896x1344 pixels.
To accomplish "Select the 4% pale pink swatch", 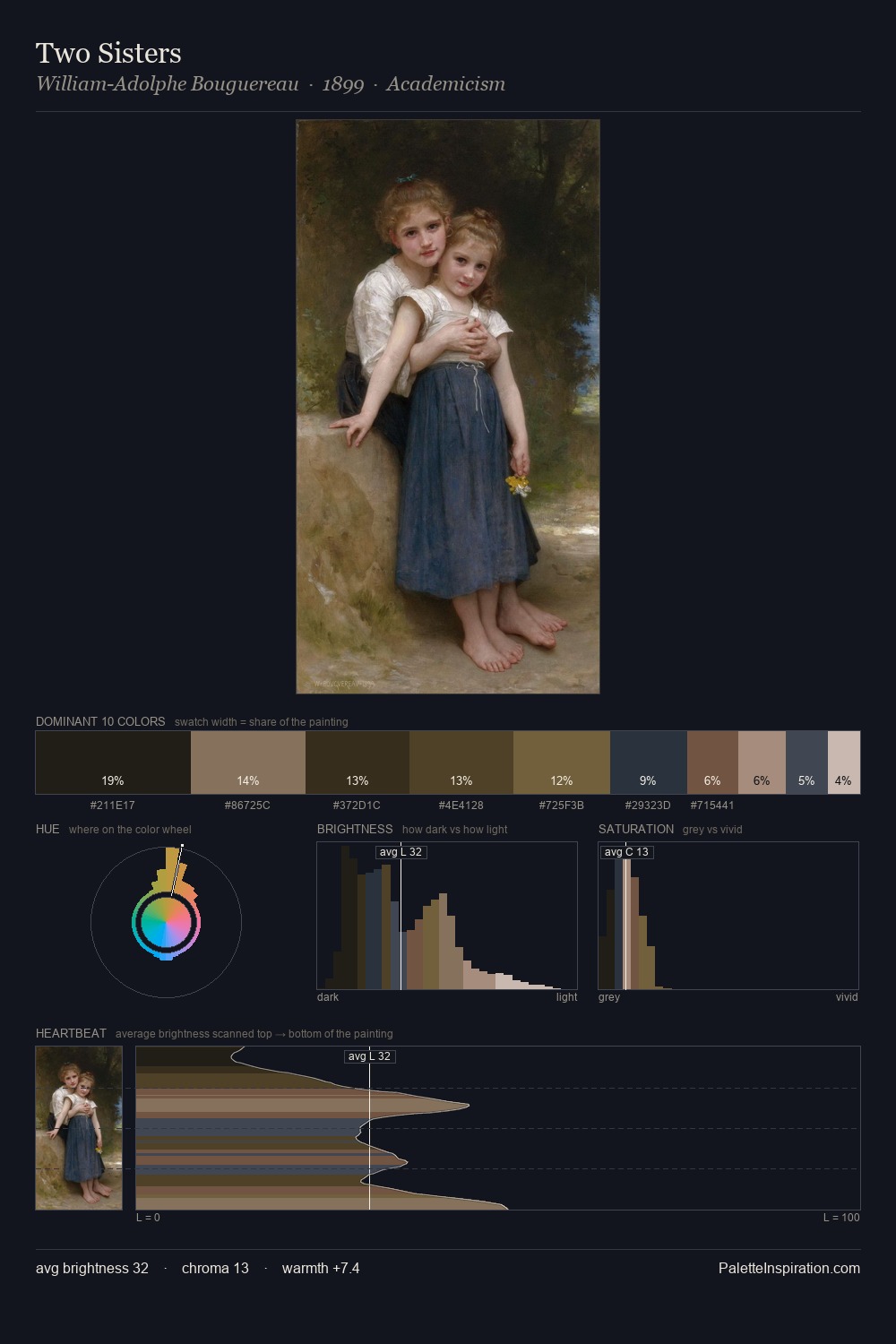I will tap(844, 762).
